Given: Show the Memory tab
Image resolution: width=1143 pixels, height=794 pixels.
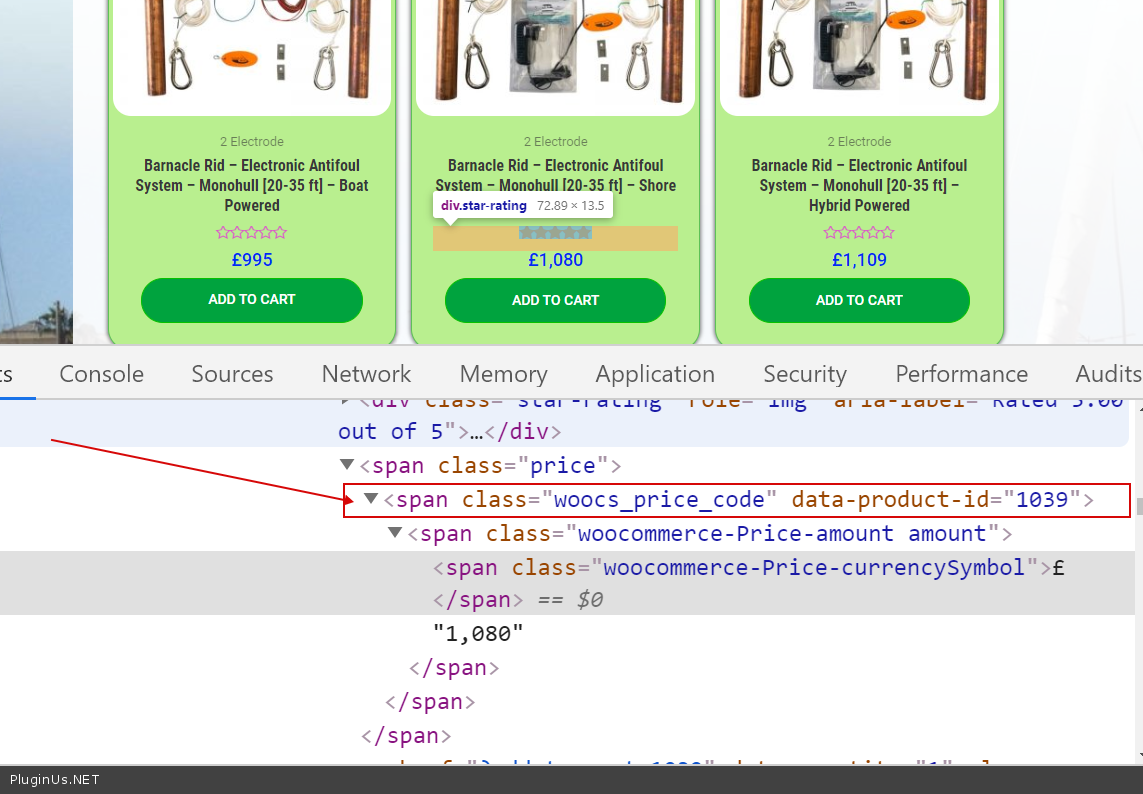Looking at the screenshot, I should [x=503, y=374].
